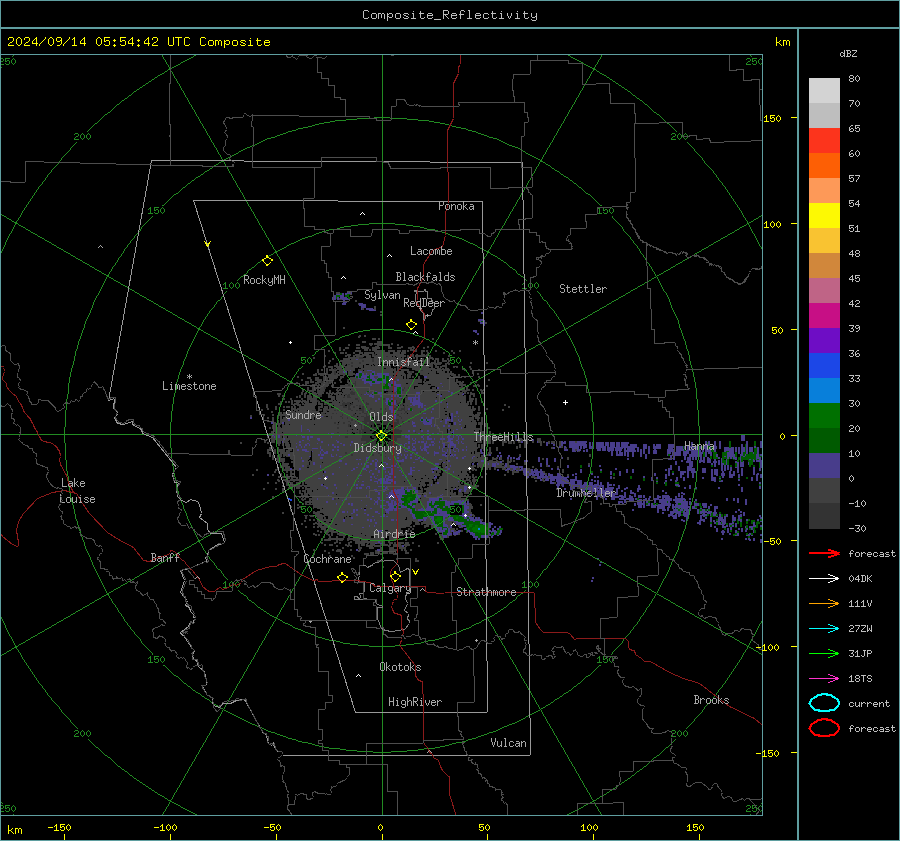Screen dimensions: 900x841
Task: Click the Stettler label
Action: tap(583, 289)
